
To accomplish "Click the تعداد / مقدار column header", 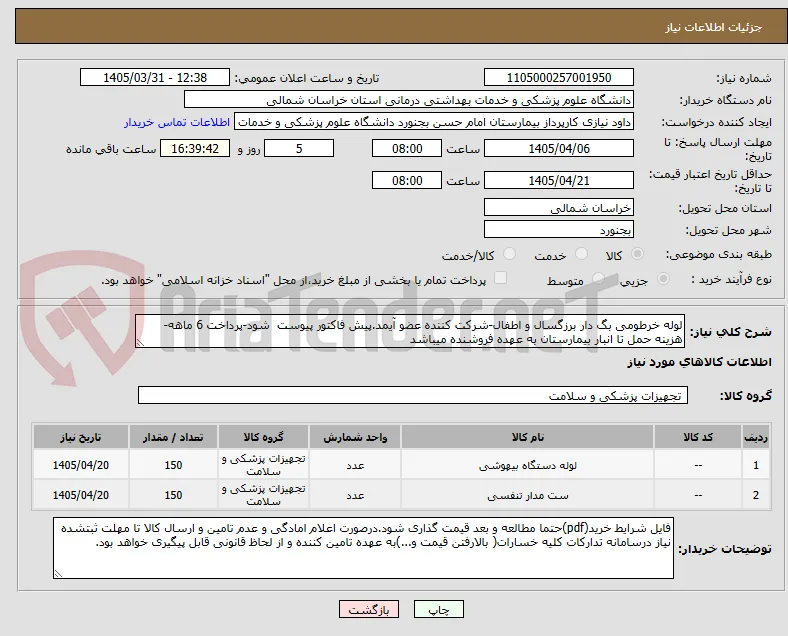I will pos(173,437).
